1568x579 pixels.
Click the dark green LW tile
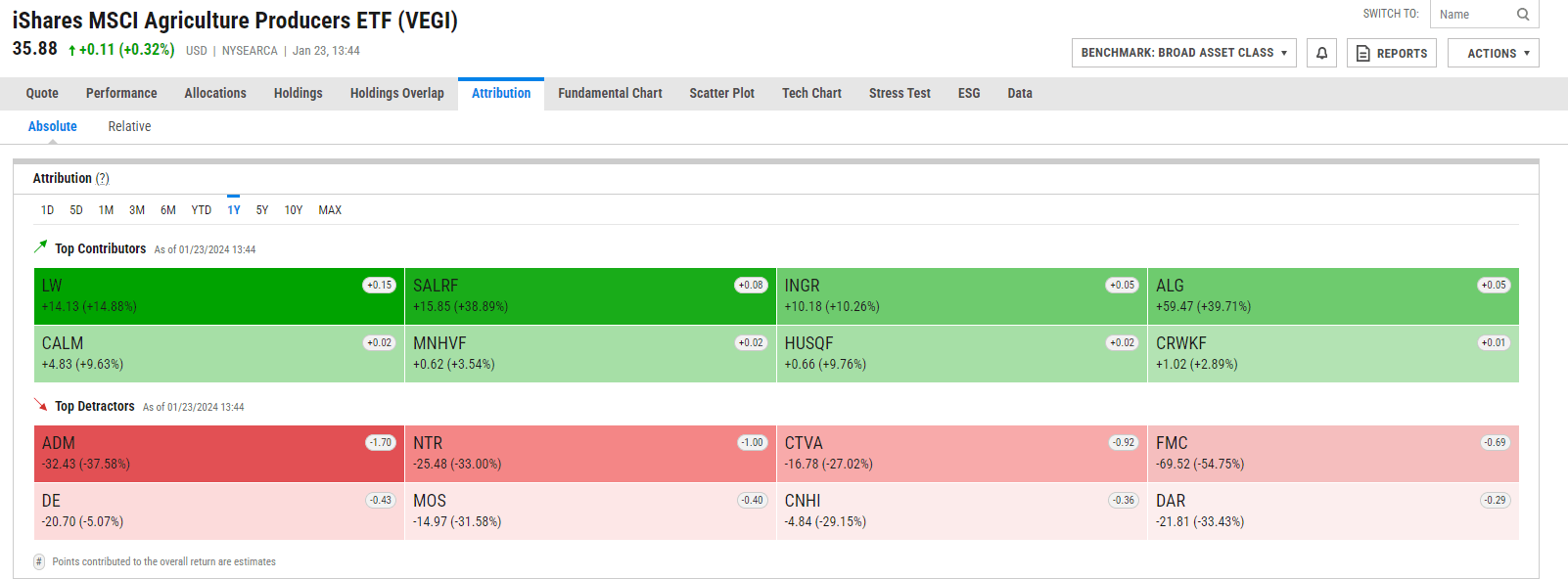(196, 296)
